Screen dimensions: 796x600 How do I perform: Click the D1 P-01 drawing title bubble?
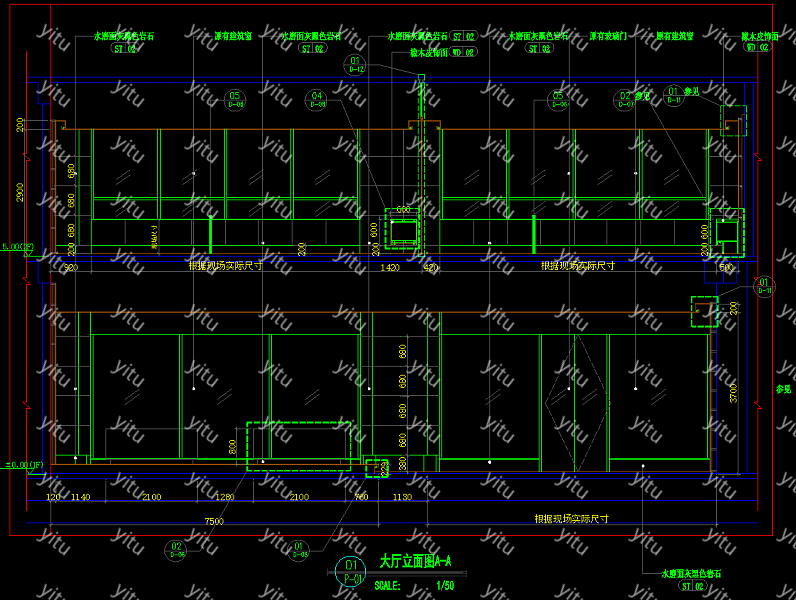coord(351,570)
